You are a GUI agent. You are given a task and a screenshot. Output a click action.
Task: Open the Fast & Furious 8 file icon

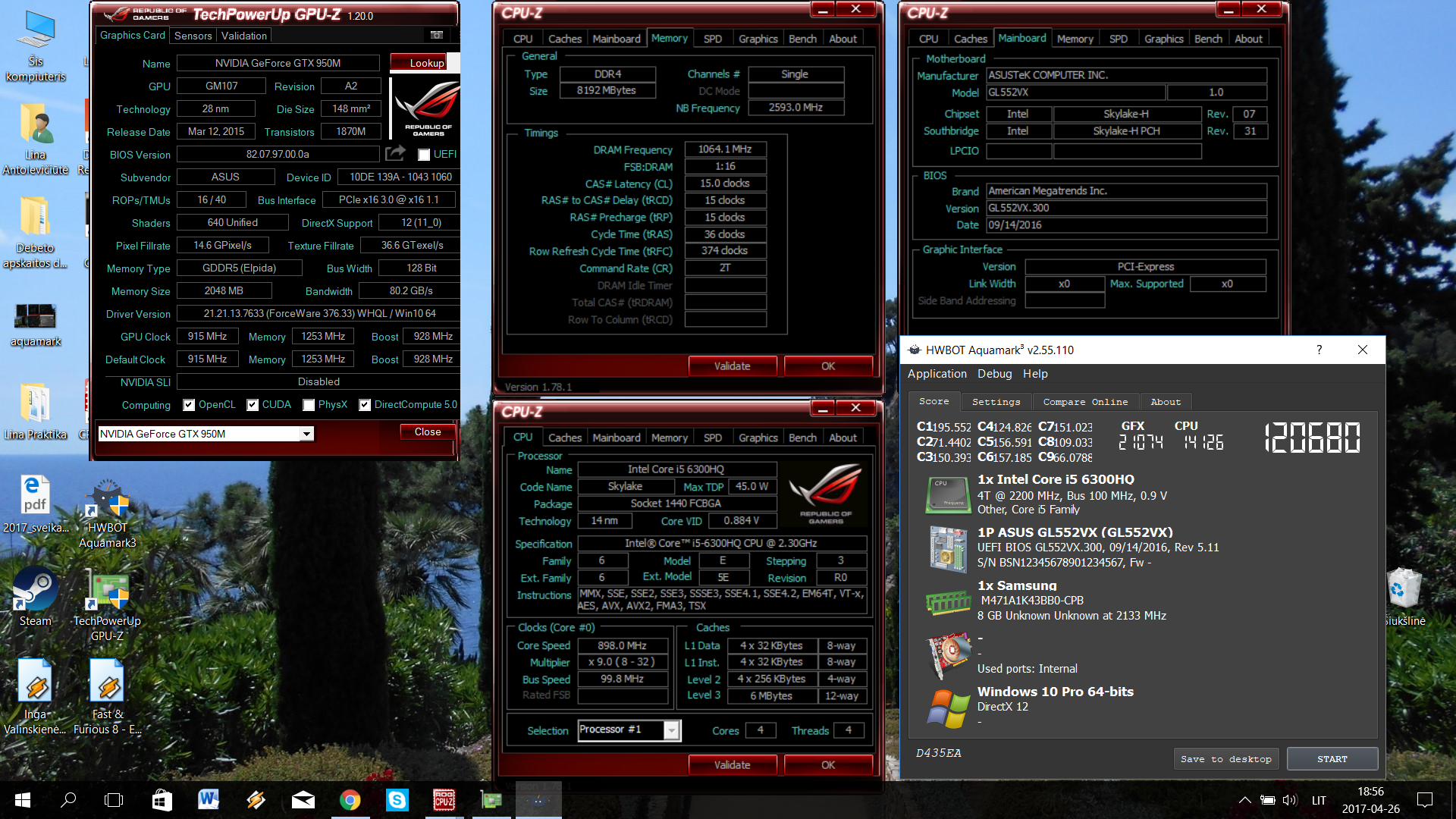tap(108, 697)
